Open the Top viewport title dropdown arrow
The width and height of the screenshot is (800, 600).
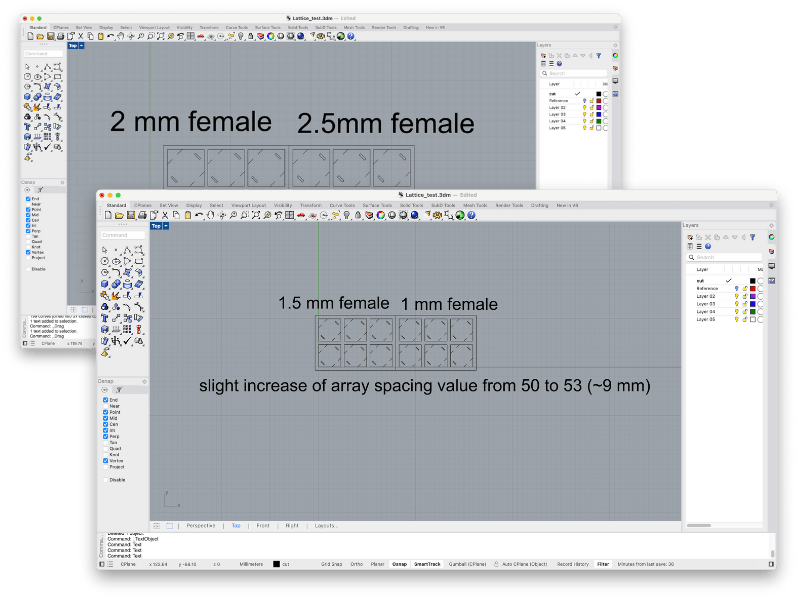(165, 226)
